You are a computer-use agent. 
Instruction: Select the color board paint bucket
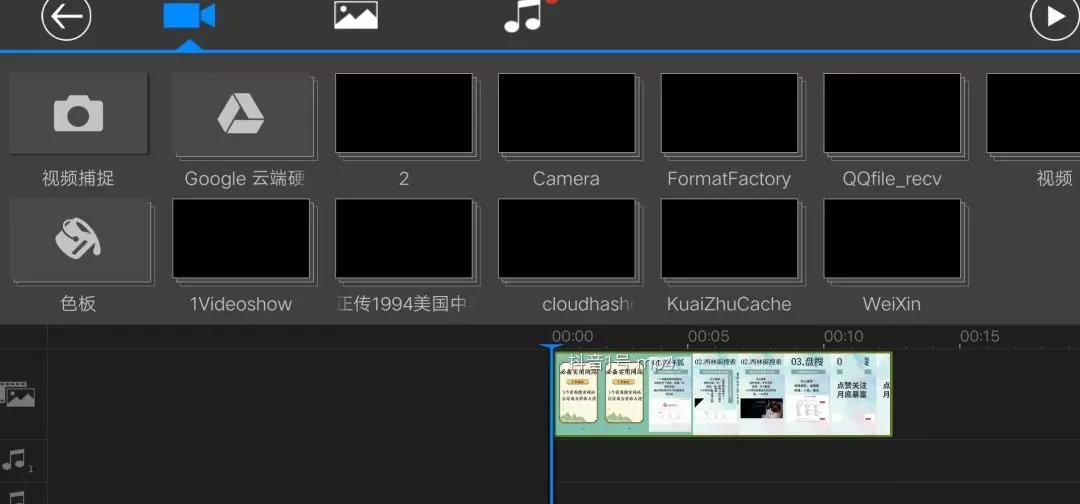pyautogui.click(x=78, y=239)
